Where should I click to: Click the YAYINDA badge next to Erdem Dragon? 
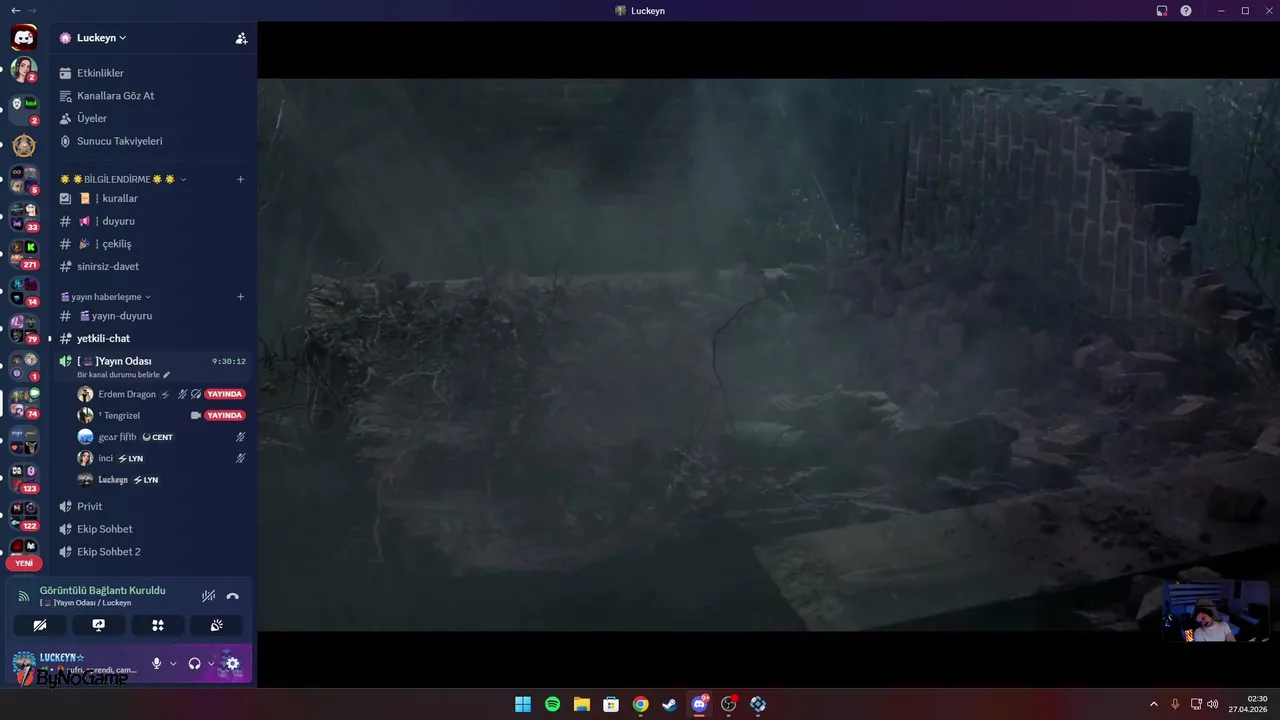225,394
